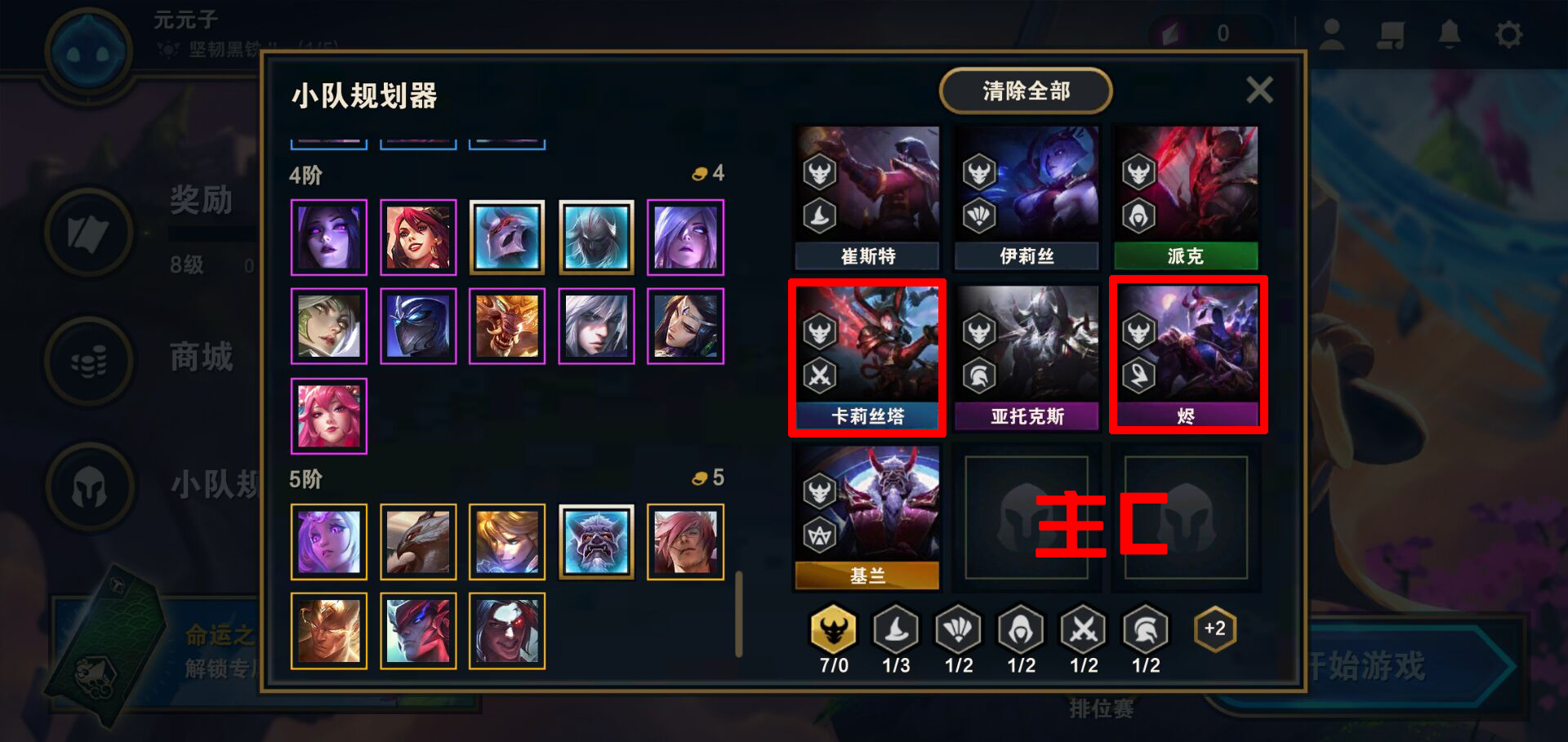Click the 烬 champion card

tap(1187, 358)
